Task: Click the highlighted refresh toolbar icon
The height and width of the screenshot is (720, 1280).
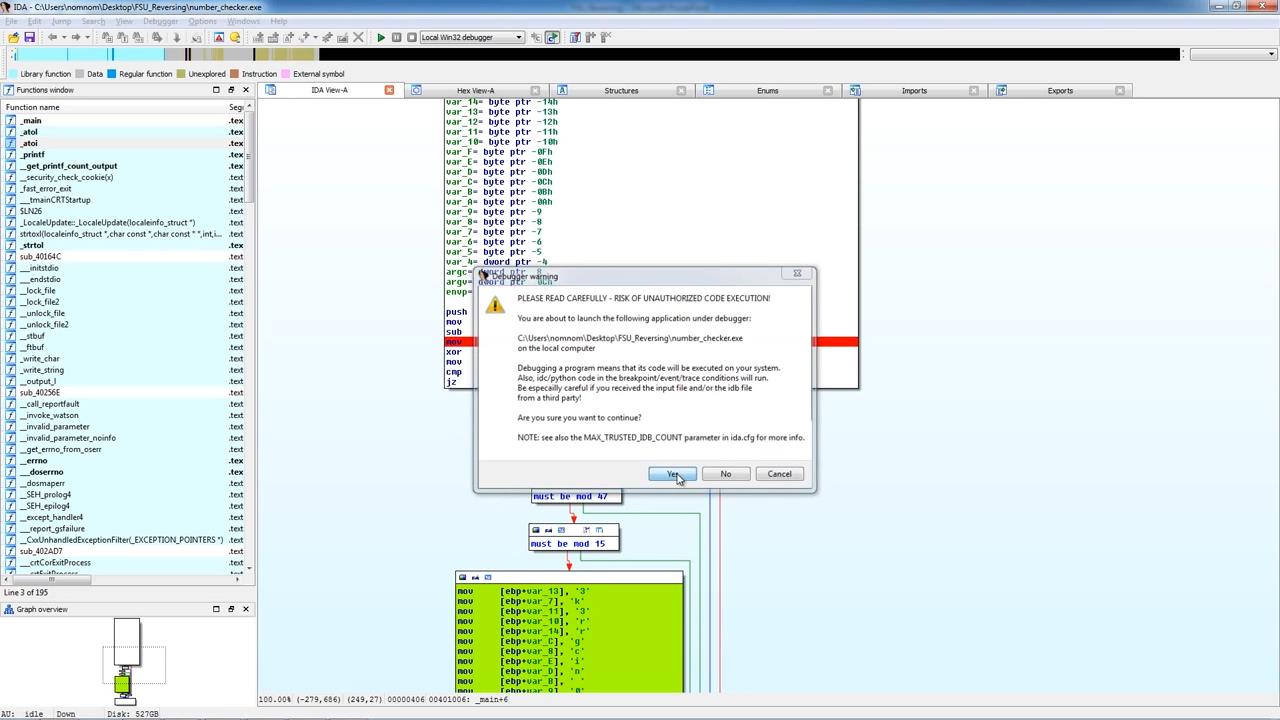Action: pyautogui.click(x=552, y=37)
